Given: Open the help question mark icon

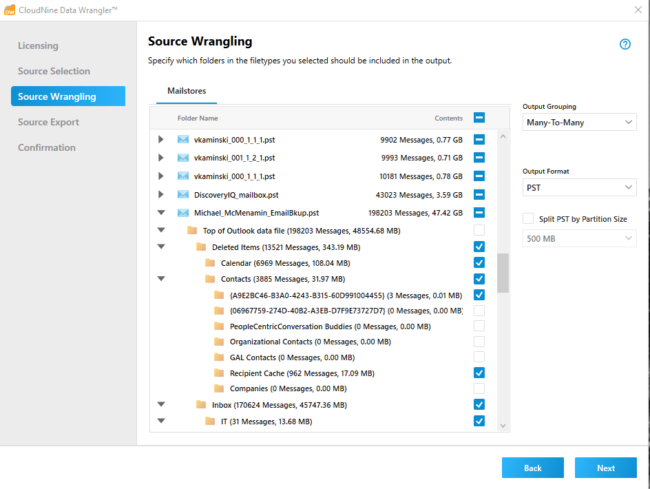Looking at the screenshot, I should tap(625, 44).
